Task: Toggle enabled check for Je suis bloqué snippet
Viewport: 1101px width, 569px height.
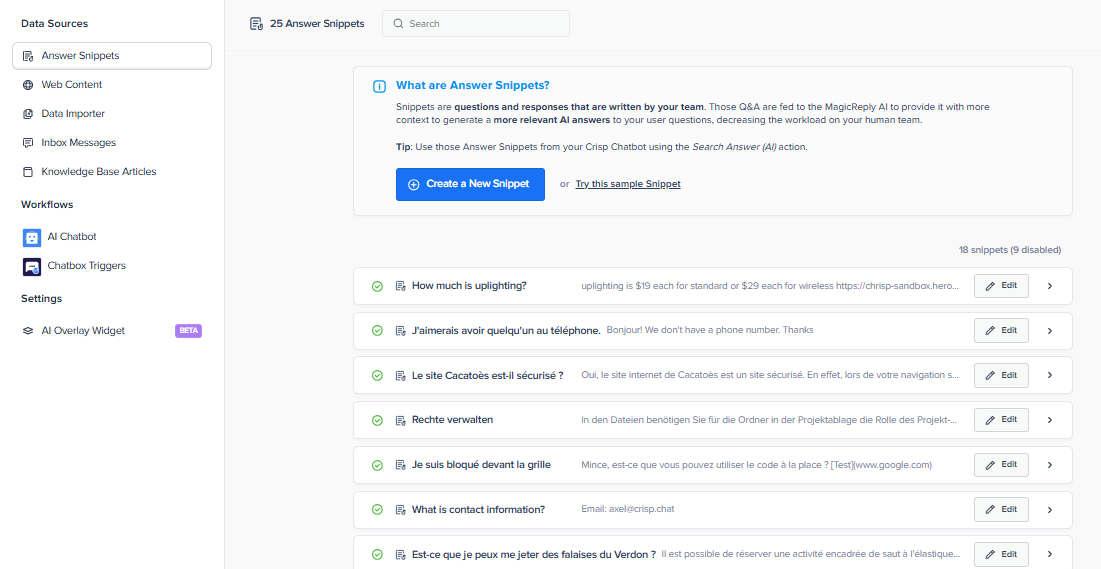Action: [x=377, y=465]
